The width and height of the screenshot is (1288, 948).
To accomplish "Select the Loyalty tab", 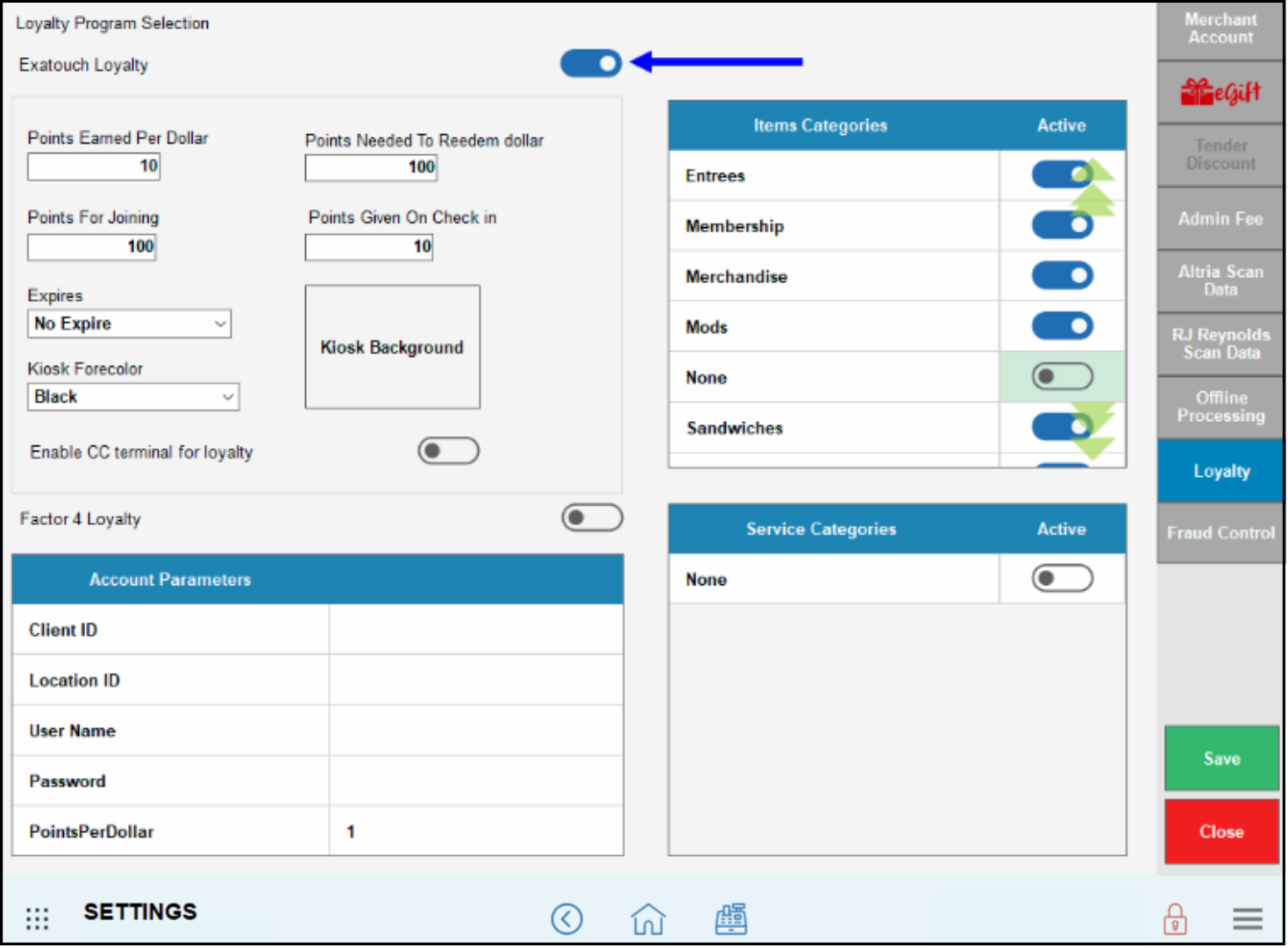I will pyautogui.click(x=1220, y=471).
